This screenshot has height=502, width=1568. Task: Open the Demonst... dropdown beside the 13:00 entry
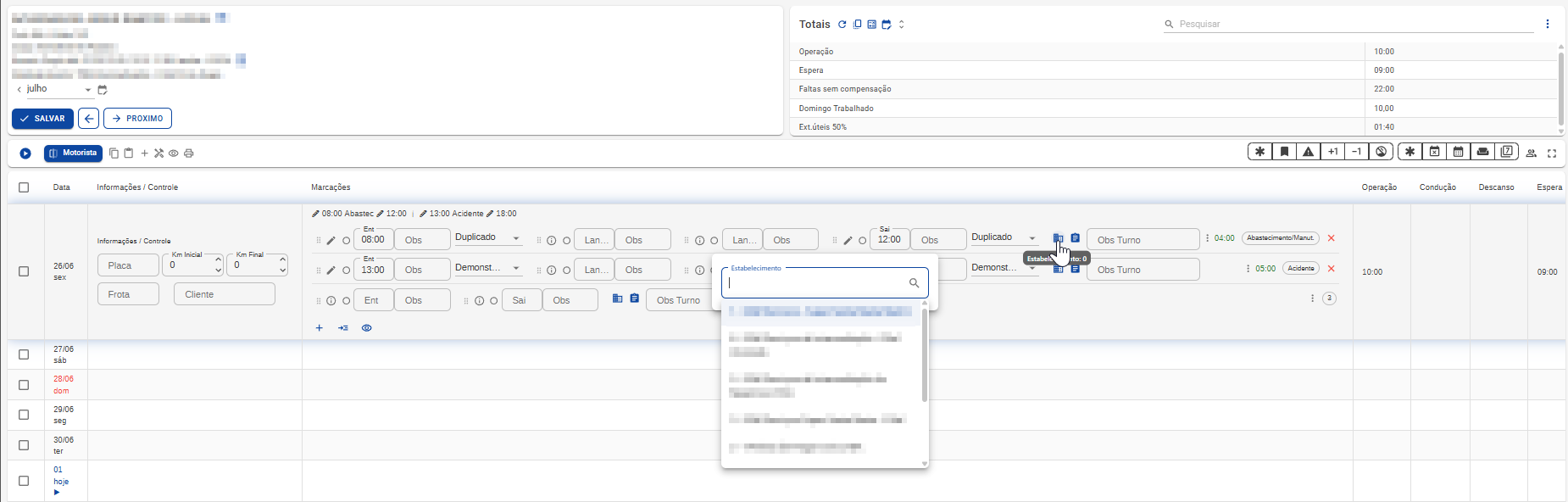(x=488, y=268)
